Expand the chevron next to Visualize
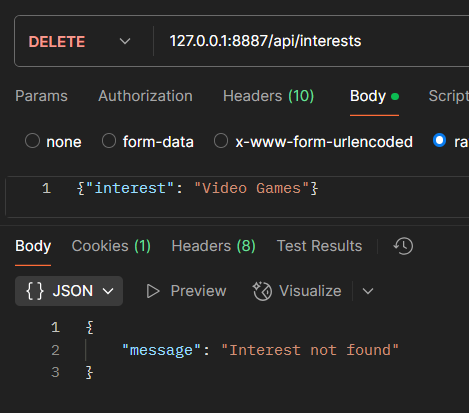Viewport: 469px width, 413px height. (368, 291)
